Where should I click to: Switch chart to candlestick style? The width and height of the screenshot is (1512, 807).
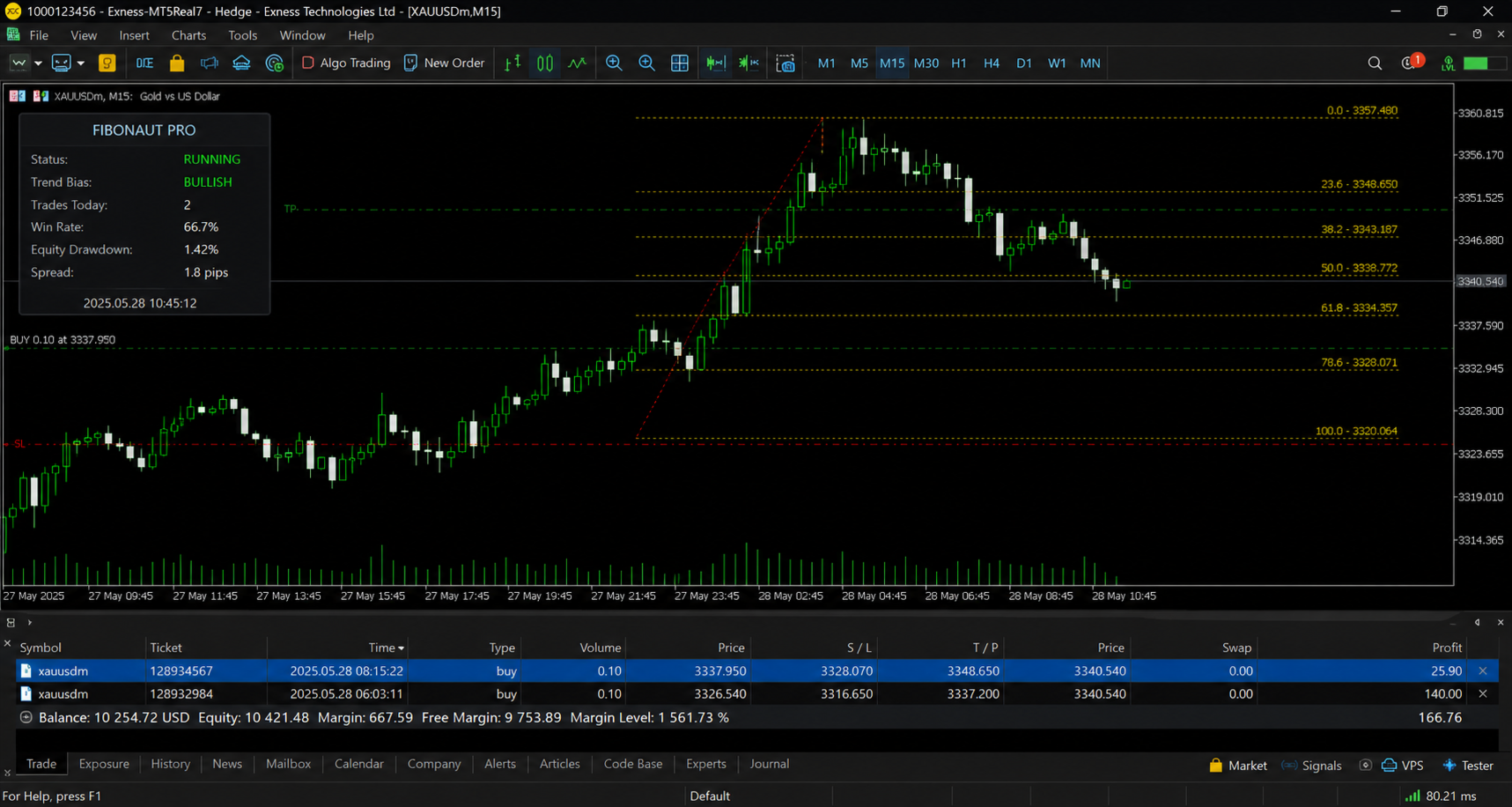click(545, 63)
